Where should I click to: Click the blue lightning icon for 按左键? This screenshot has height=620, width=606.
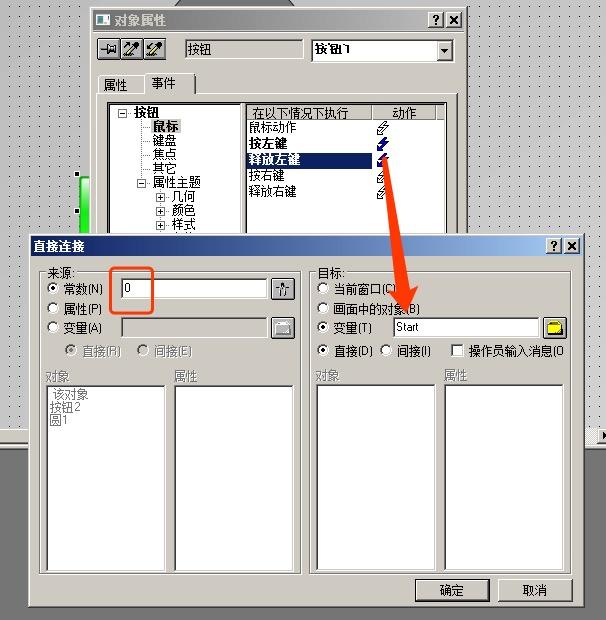pos(382,144)
